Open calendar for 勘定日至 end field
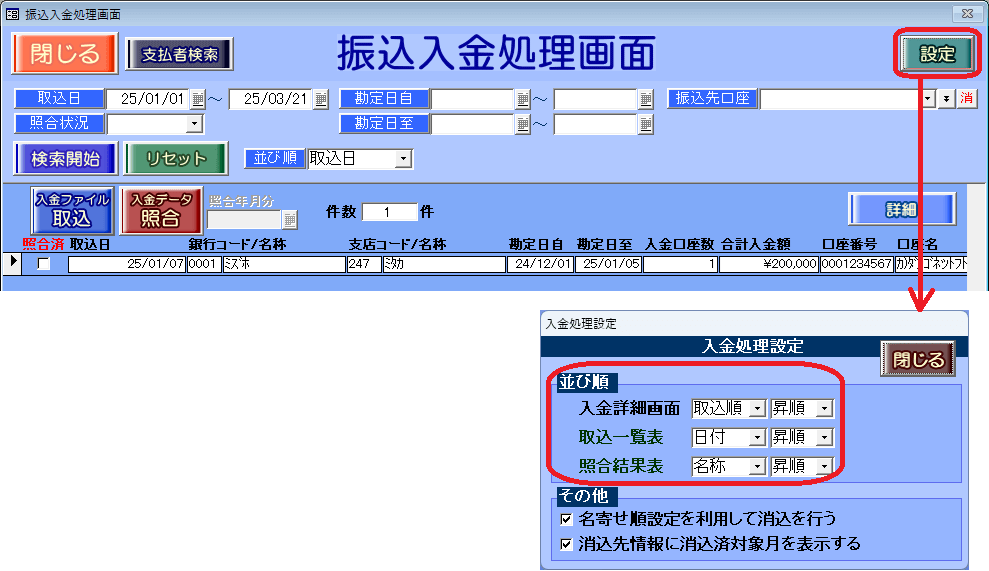989x571 pixels. pyautogui.click(x=646, y=124)
